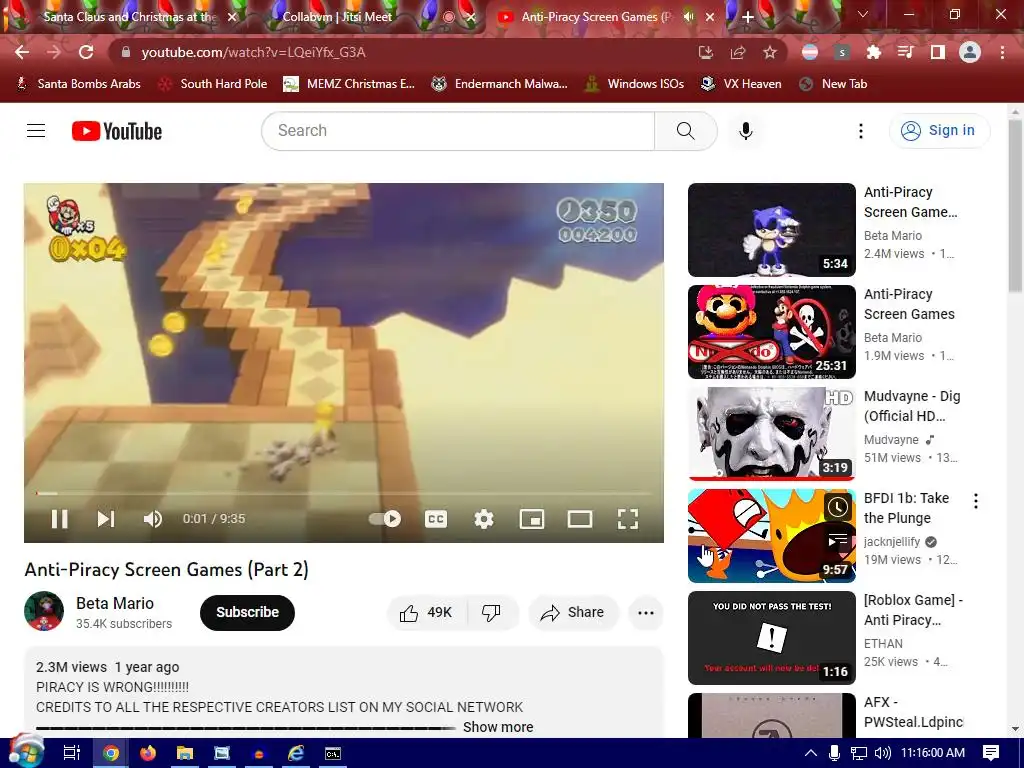Open Anti-Piracy Screen Games 5:34 thumbnail

[772, 230]
